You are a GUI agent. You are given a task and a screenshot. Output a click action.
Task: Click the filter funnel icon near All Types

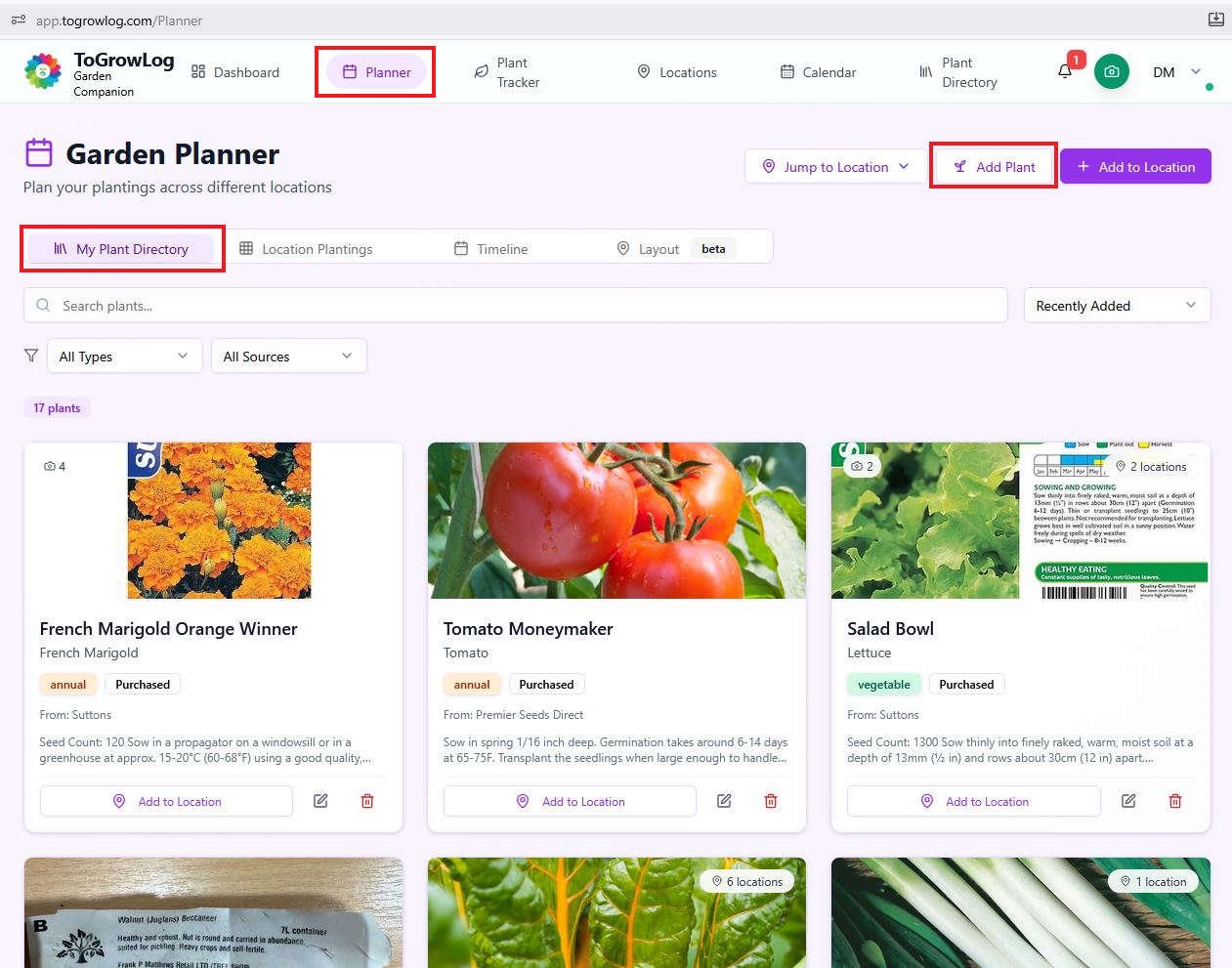[x=30, y=356]
